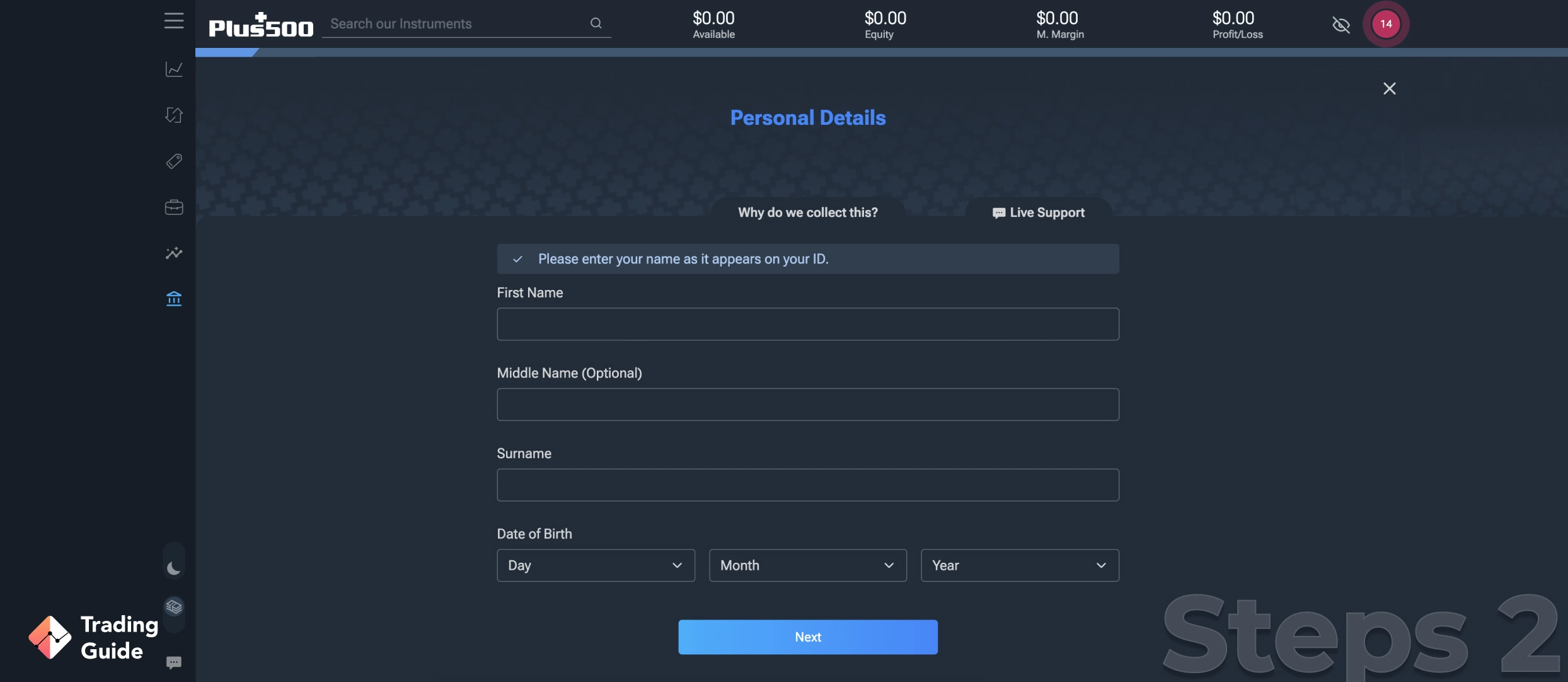Toggle the Trading Guide widget open
This screenshot has width=1568, height=682.
(93, 636)
